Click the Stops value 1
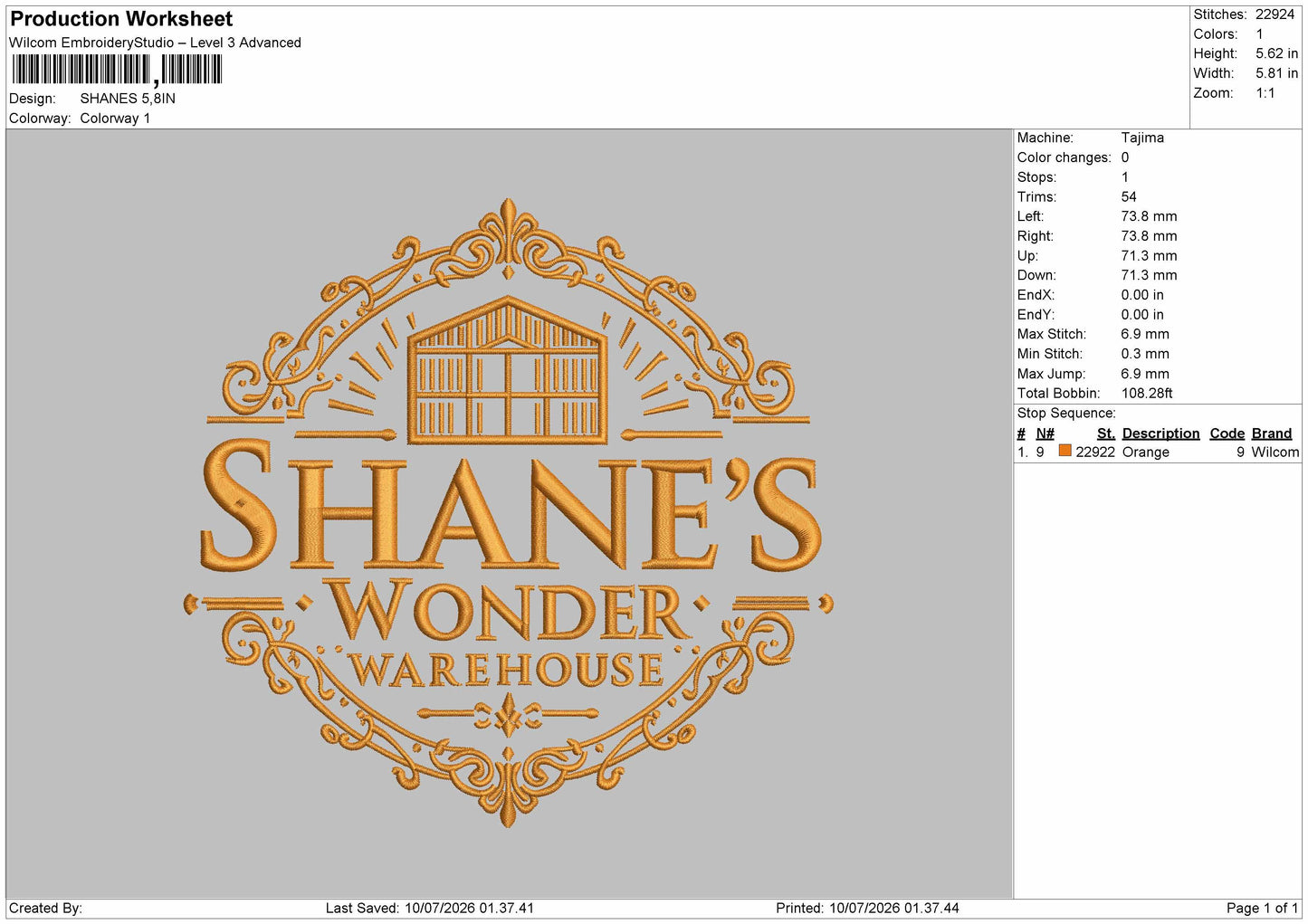The image size is (1308, 924). click(1125, 177)
